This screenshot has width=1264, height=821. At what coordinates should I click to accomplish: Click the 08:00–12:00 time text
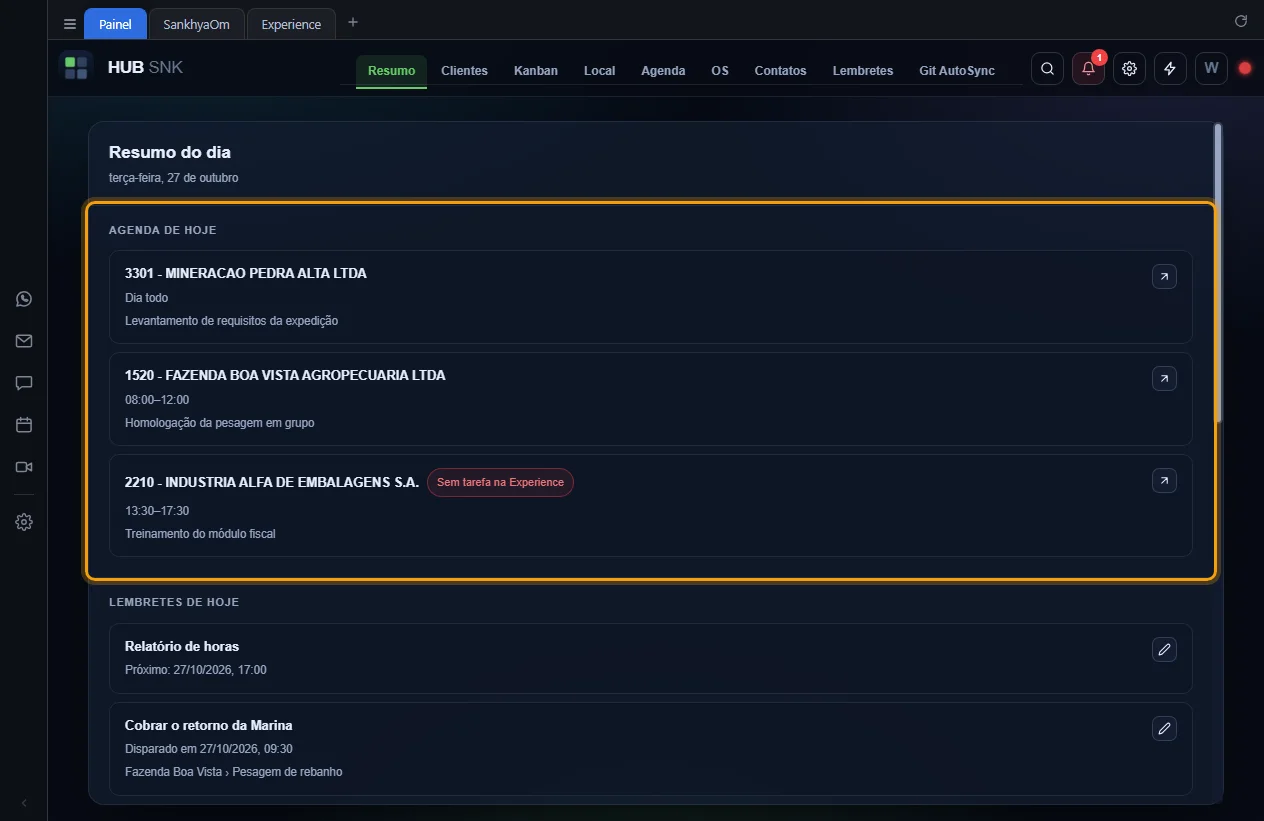[157, 400]
